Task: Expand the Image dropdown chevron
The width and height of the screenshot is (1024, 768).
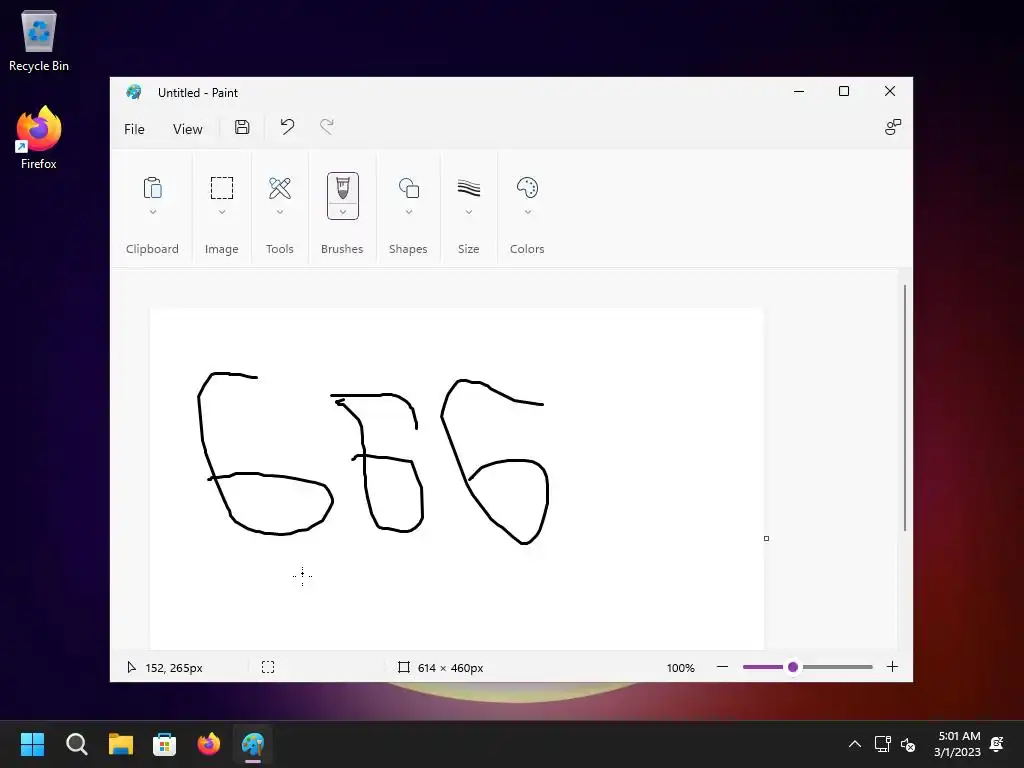Action: [221, 212]
